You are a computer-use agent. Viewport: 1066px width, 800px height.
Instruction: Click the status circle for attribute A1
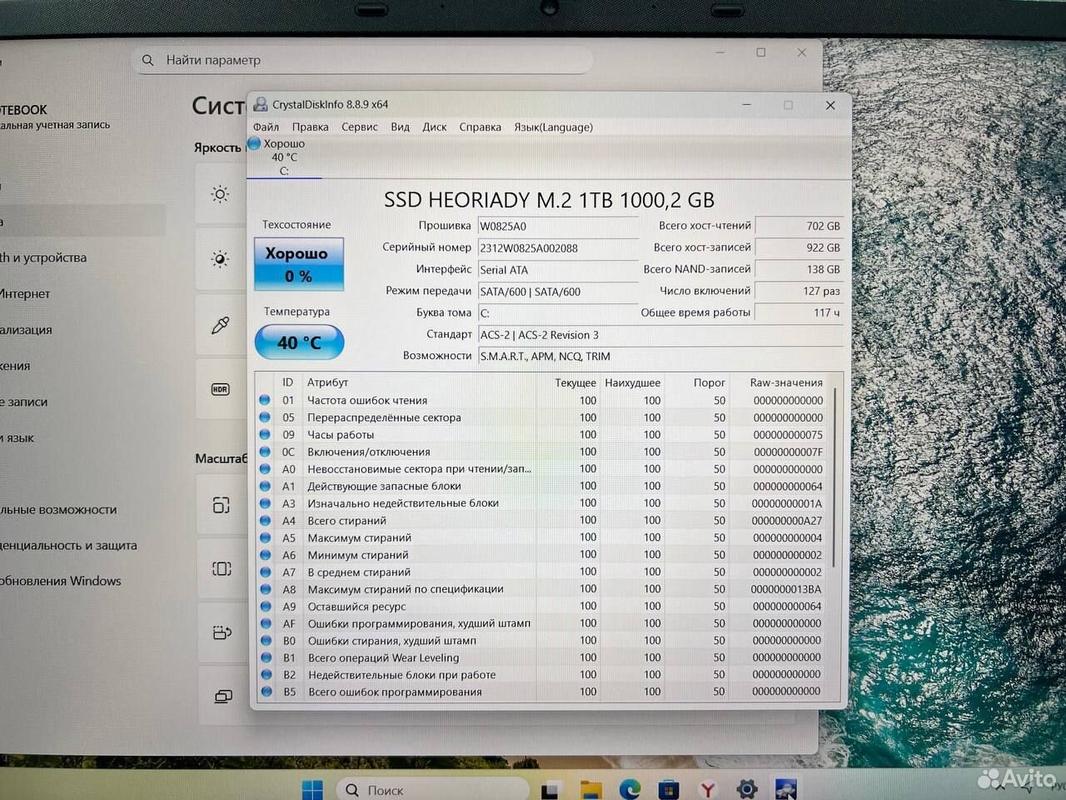point(265,486)
